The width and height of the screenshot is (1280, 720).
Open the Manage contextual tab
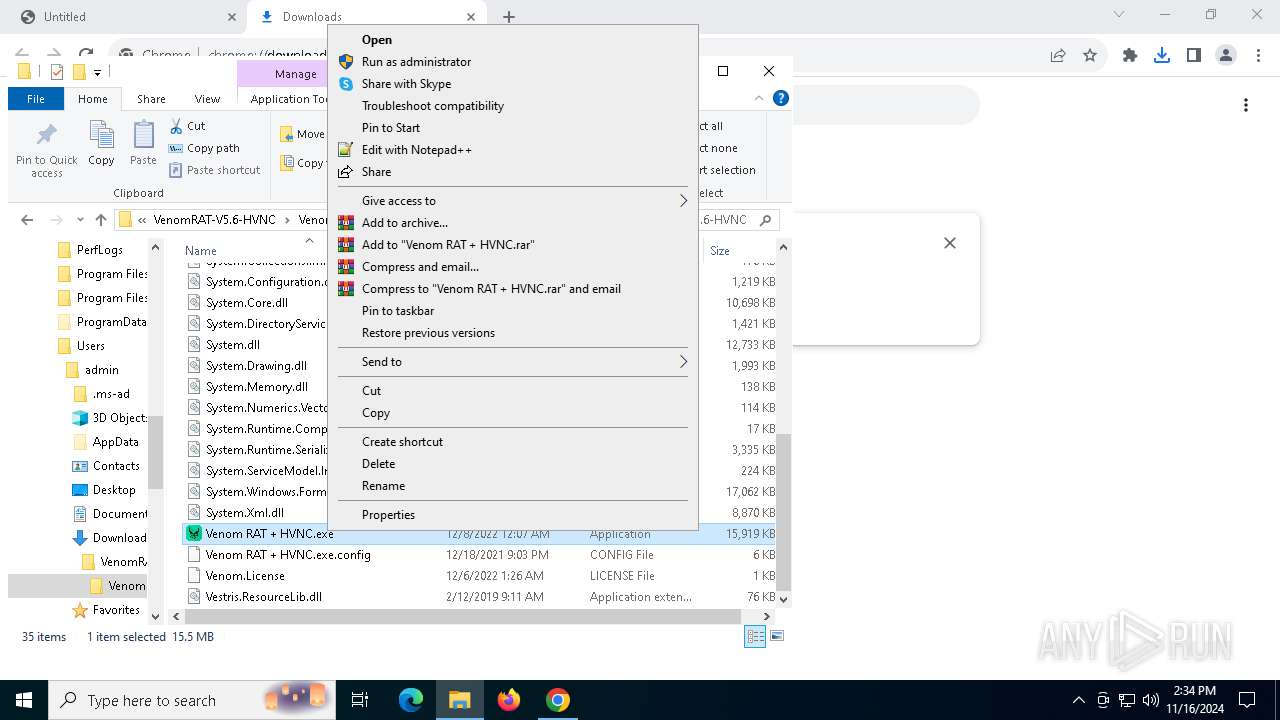tap(295, 74)
